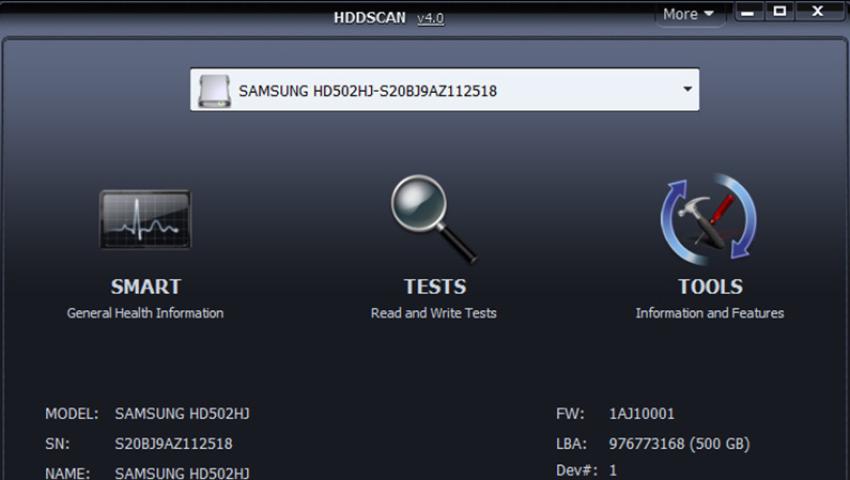Click the SMART label
Image resolution: width=850 pixels, height=480 pixels.
point(145,287)
